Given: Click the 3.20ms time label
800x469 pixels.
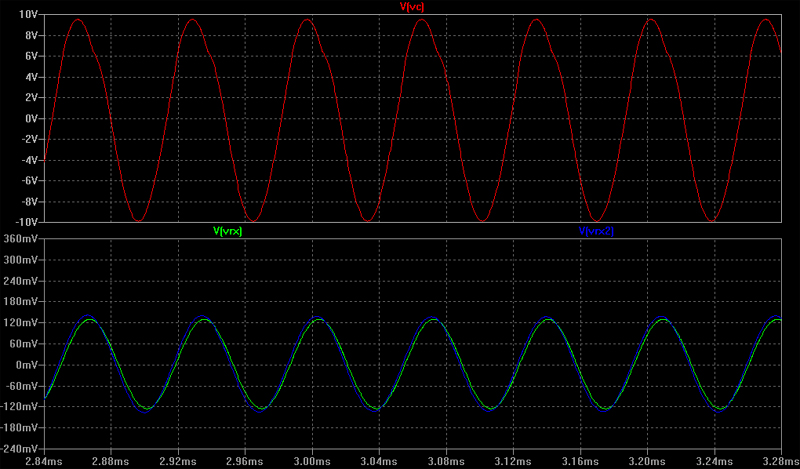Looking at the screenshot, I should coord(647,462).
